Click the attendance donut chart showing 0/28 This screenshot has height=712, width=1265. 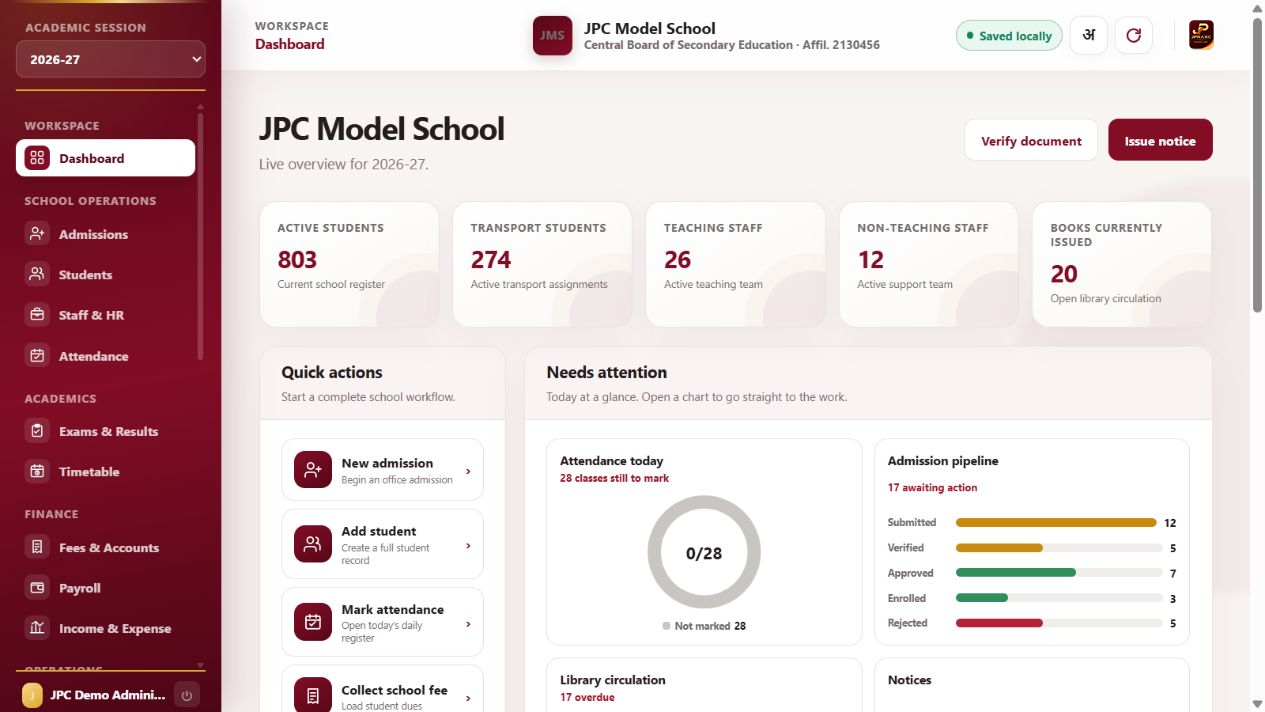(704, 553)
